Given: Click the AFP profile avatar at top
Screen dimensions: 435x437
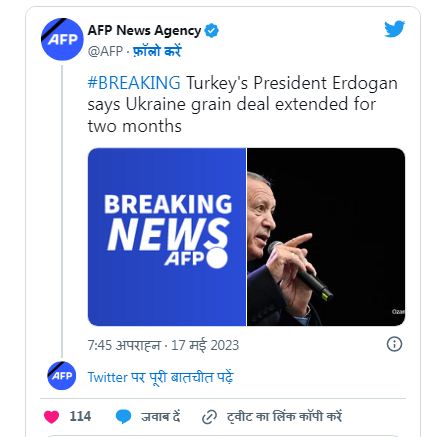Looking at the screenshot, I should tap(62, 39).
